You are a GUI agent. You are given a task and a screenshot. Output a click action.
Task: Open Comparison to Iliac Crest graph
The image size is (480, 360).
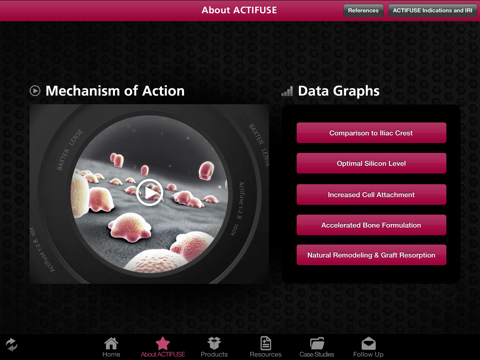pos(371,133)
